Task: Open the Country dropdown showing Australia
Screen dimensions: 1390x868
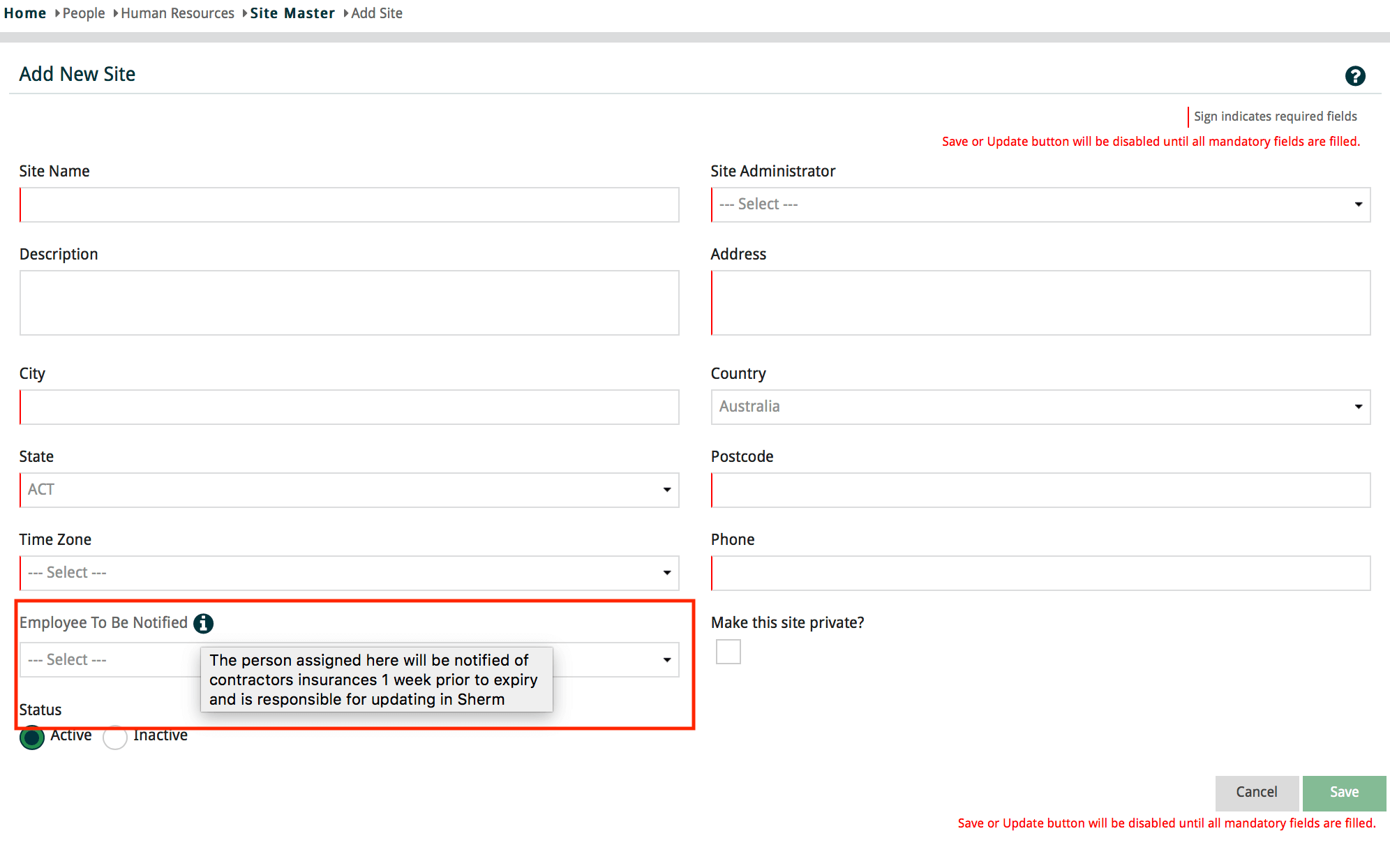Action: (x=1040, y=407)
